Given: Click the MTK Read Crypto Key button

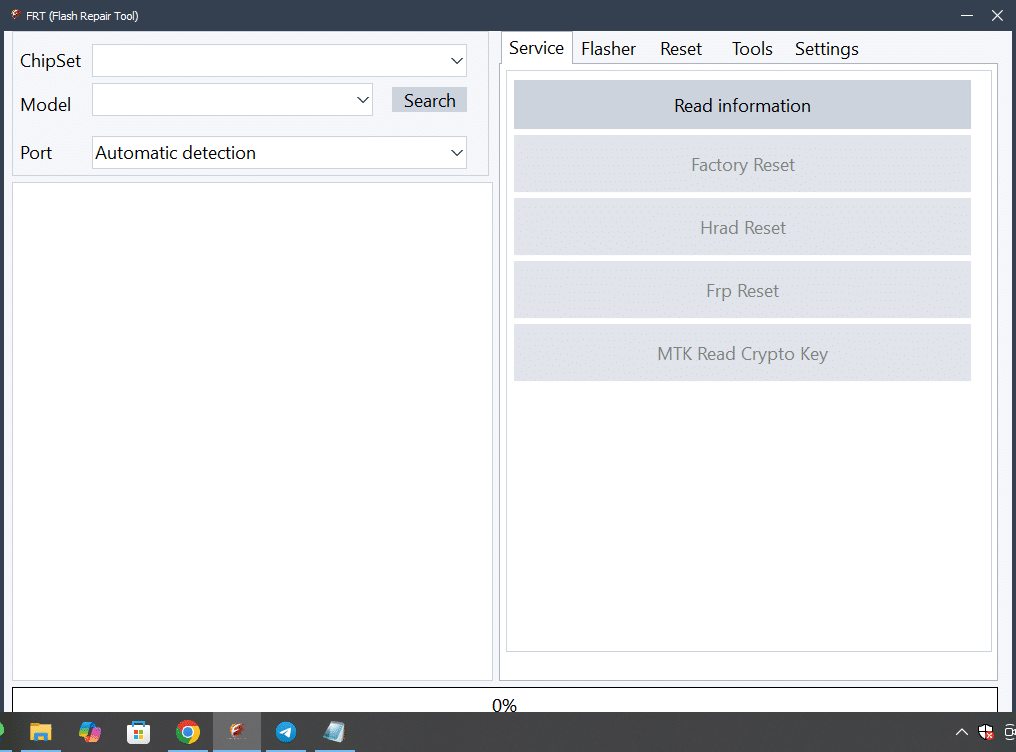Looking at the screenshot, I should (742, 353).
